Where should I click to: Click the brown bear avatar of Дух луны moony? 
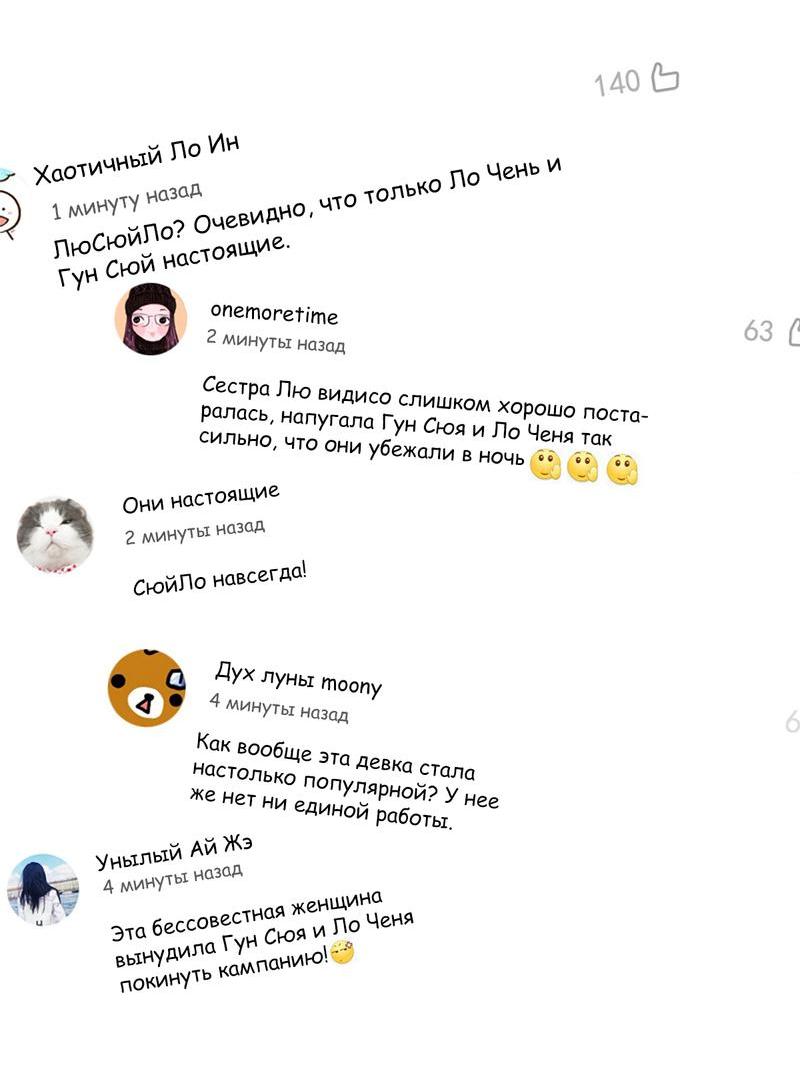point(147,687)
